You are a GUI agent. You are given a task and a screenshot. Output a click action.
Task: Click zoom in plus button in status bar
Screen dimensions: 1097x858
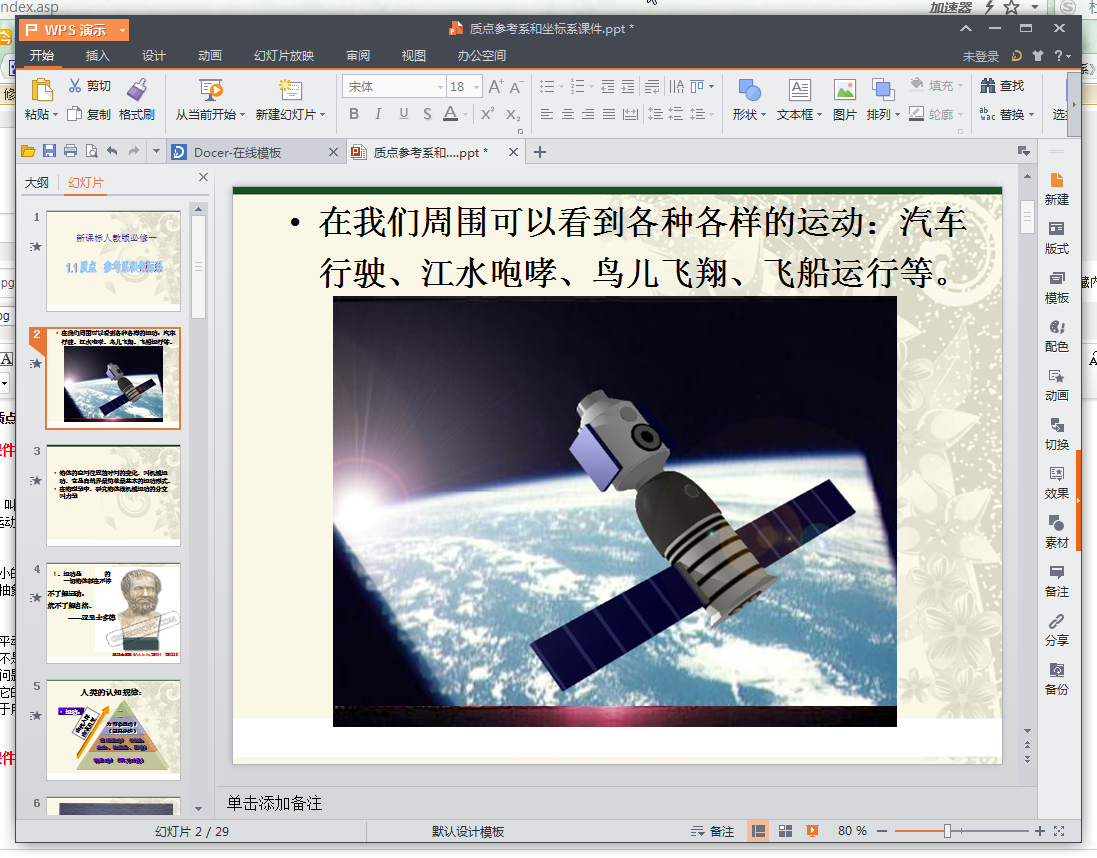(1040, 831)
